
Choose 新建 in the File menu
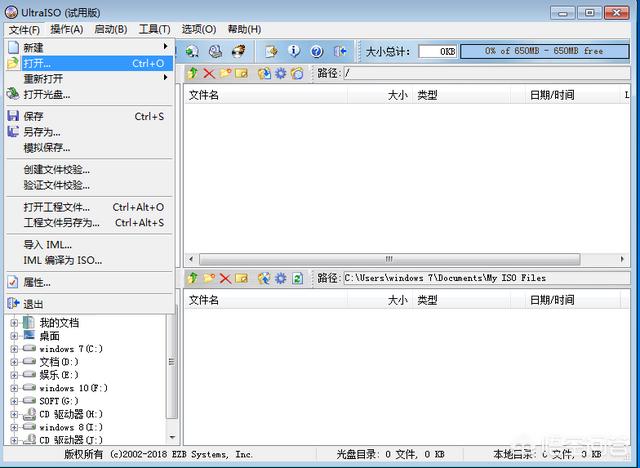[x=89, y=48]
